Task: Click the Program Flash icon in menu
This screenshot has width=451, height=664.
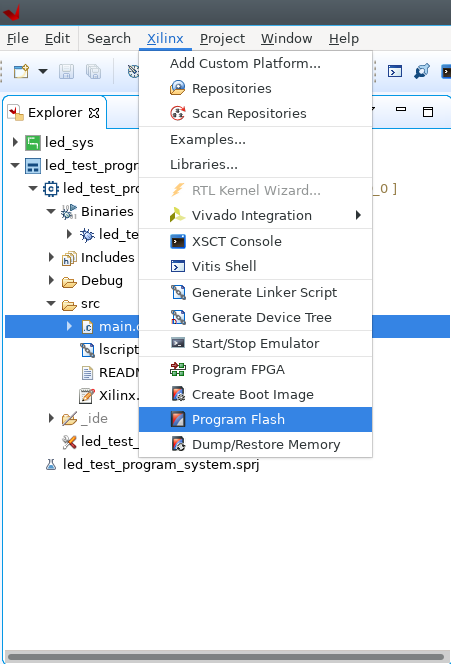Action: 178,419
